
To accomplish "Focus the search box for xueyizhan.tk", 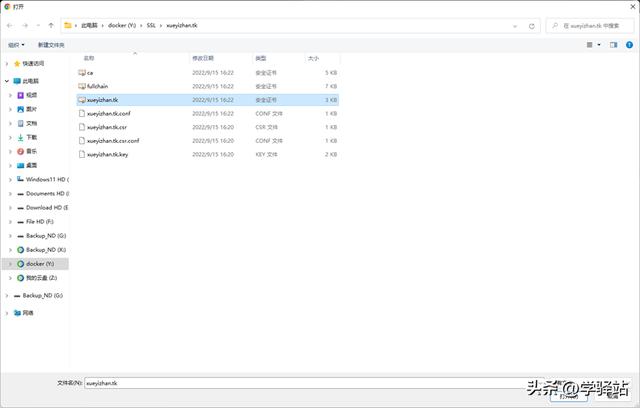I will [590, 26].
